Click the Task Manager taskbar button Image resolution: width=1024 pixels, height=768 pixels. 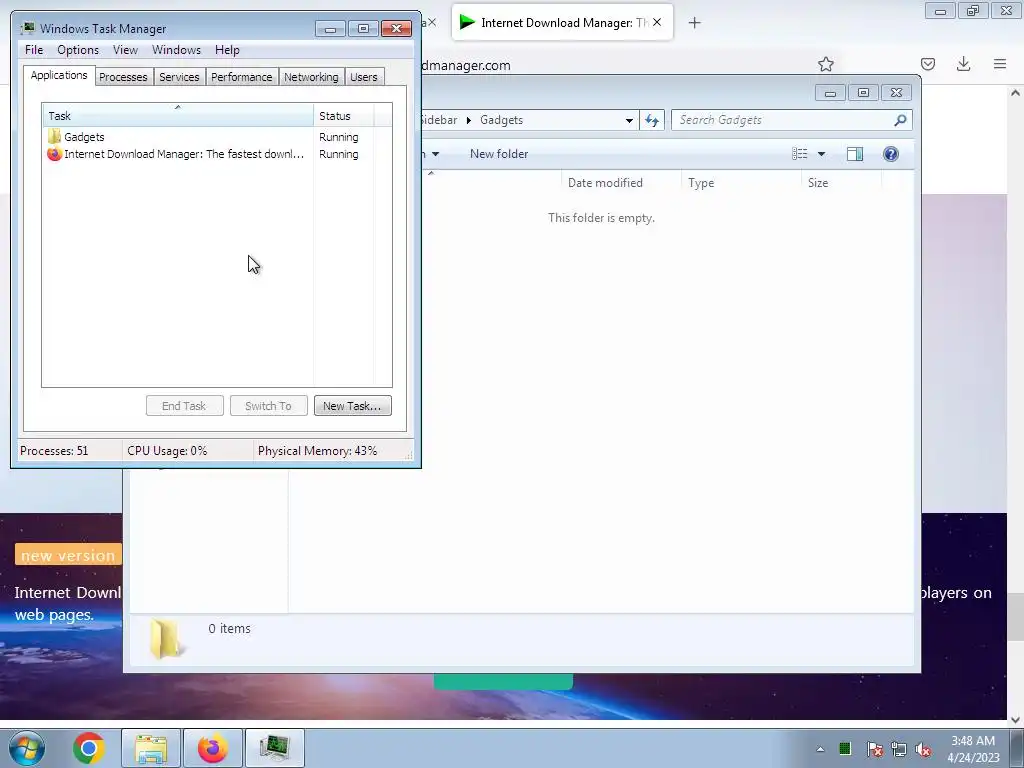point(274,748)
